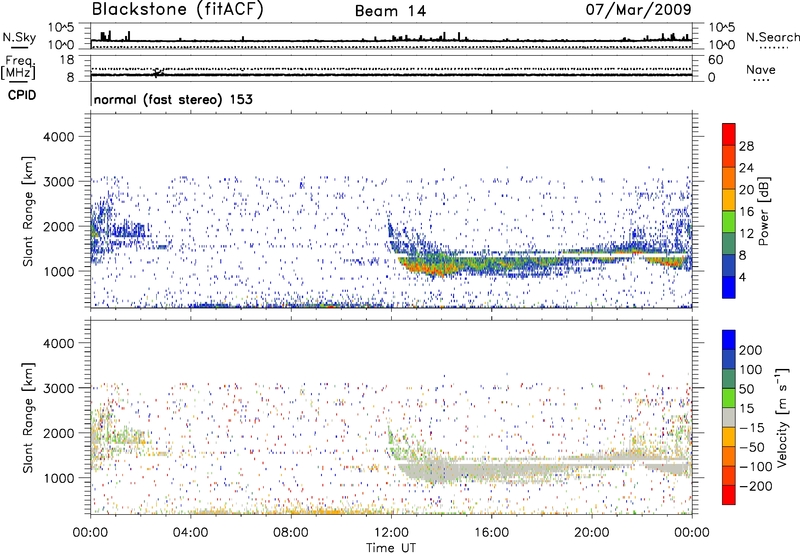
Task: Click the leftmost "00:00" time tick label
Action: pyautogui.click(x=90, y=533)
